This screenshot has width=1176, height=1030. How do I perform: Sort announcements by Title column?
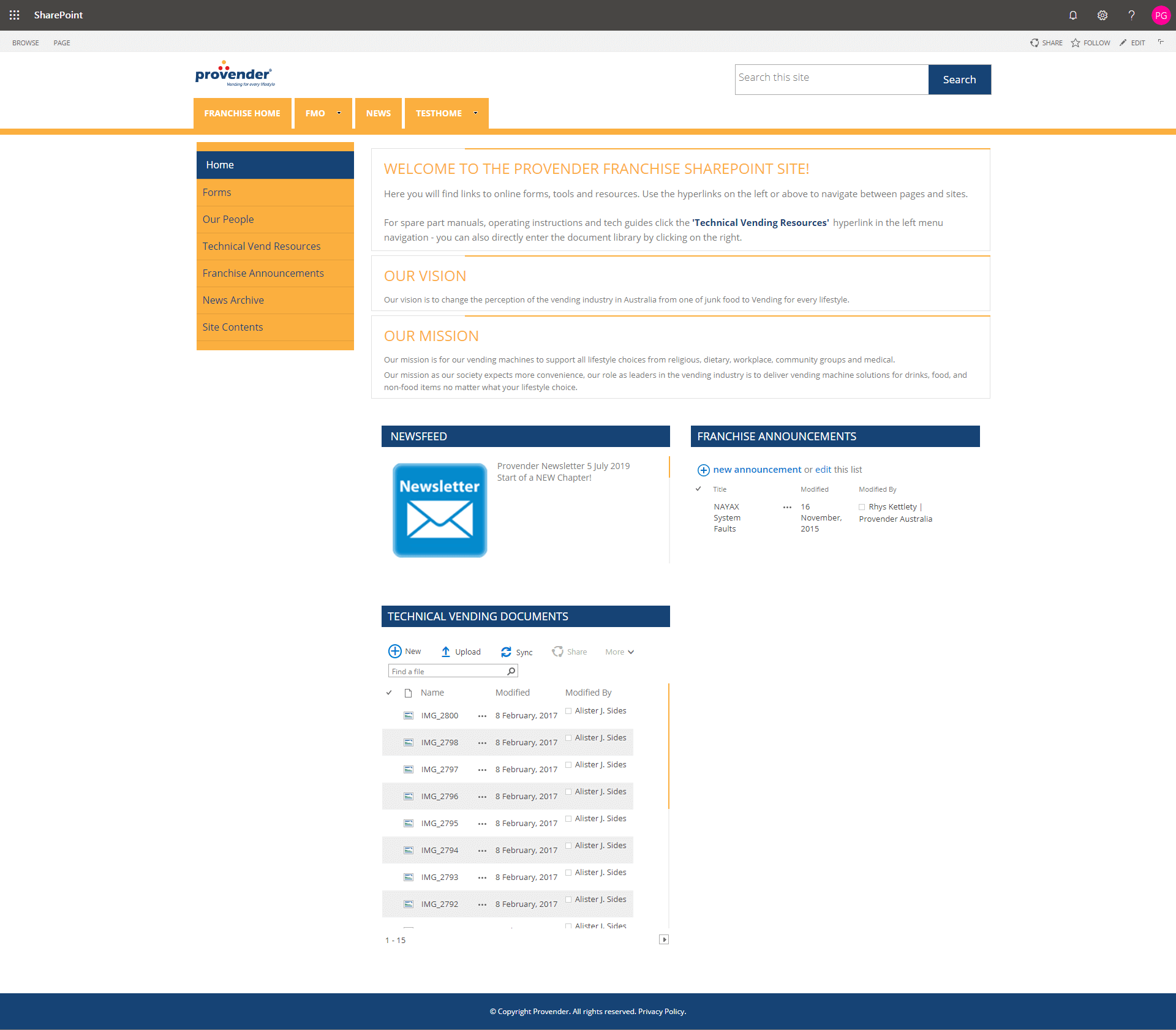[x=720, y=489]
